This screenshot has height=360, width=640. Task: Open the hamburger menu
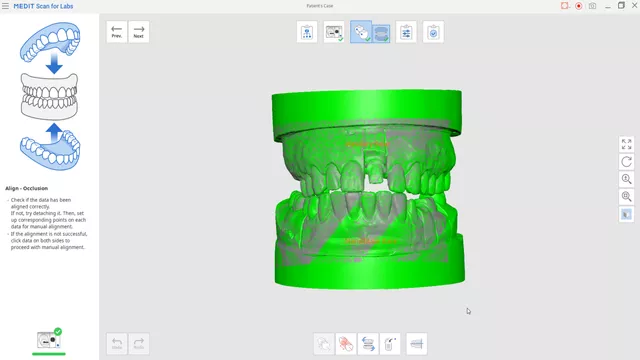(x=5, y=6)
